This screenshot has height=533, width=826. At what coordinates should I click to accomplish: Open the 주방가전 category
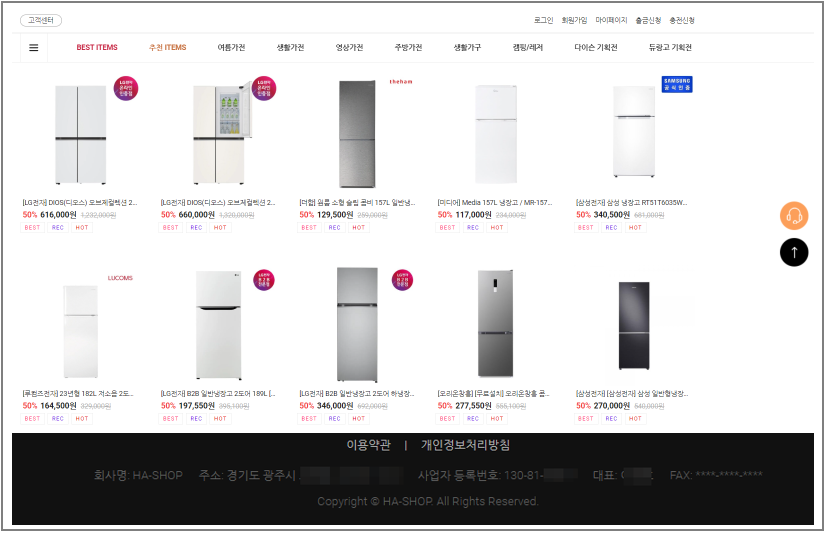point(408,47)
